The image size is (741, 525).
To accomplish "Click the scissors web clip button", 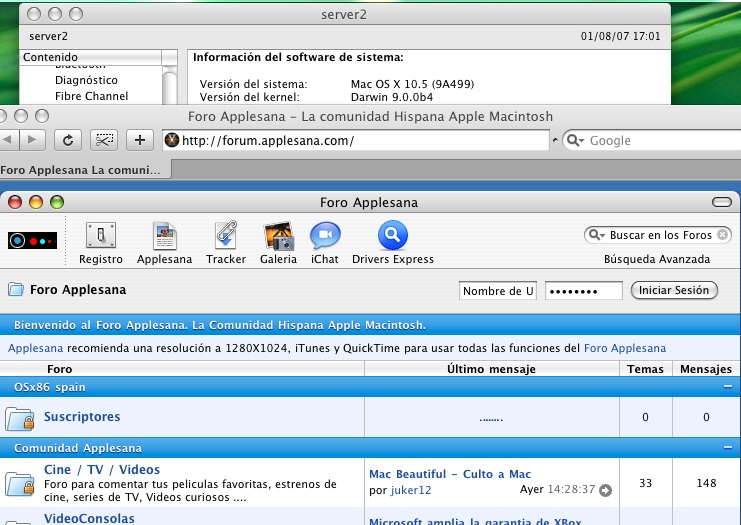I will [x=104, y=140].
